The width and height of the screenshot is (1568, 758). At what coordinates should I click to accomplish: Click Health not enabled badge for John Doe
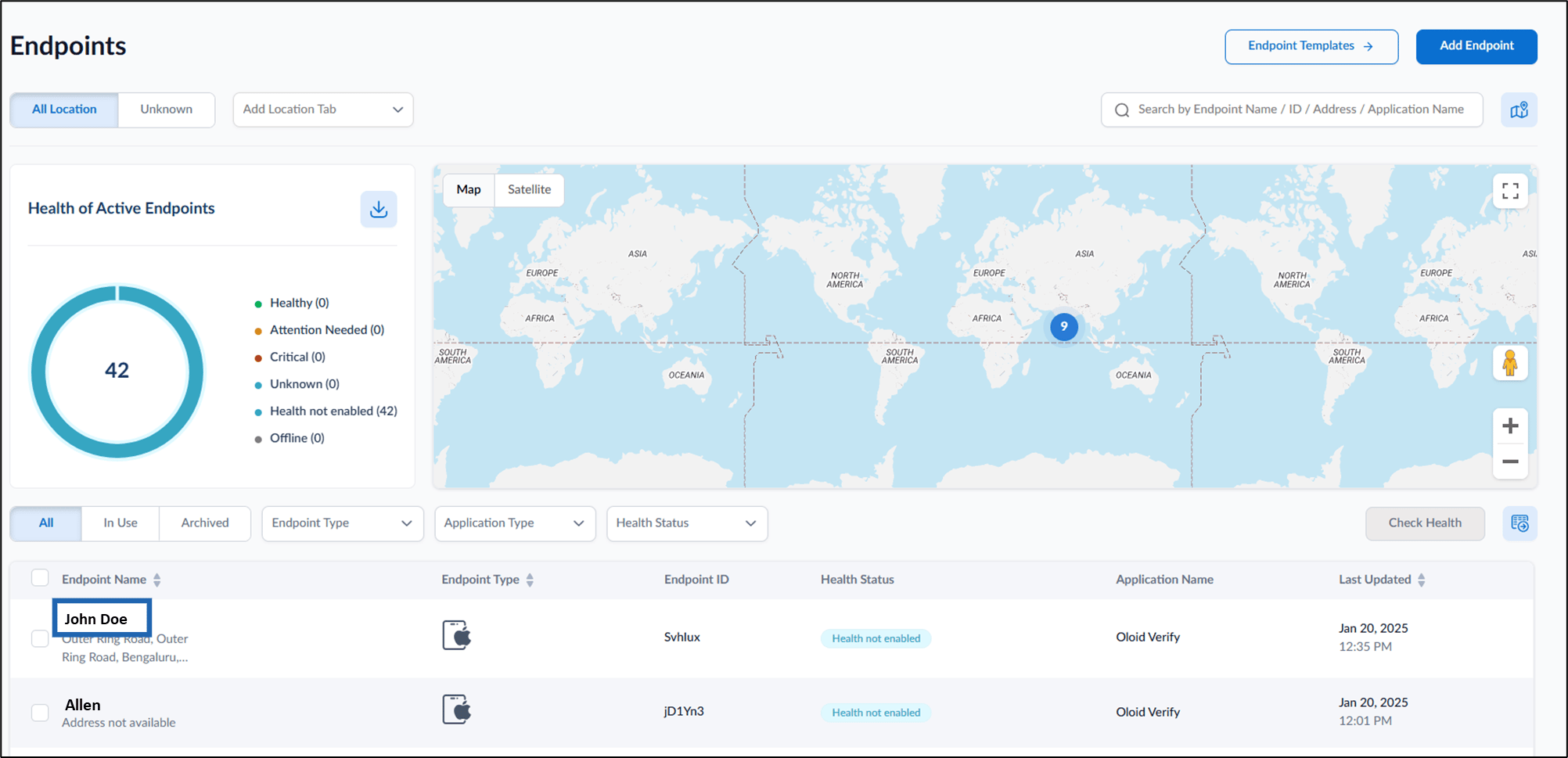pos(876,638)
